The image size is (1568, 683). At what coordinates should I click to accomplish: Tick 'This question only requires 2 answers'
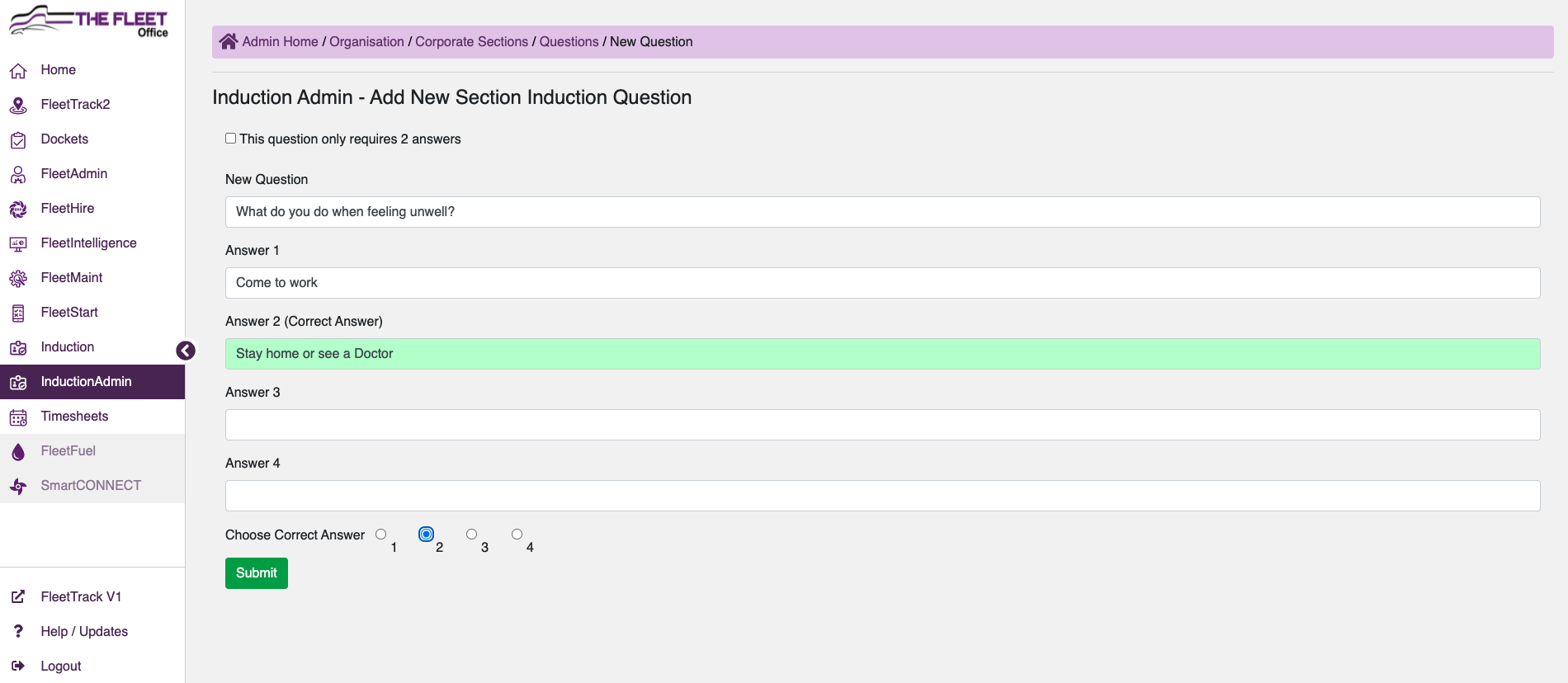(x=231, y=139)
